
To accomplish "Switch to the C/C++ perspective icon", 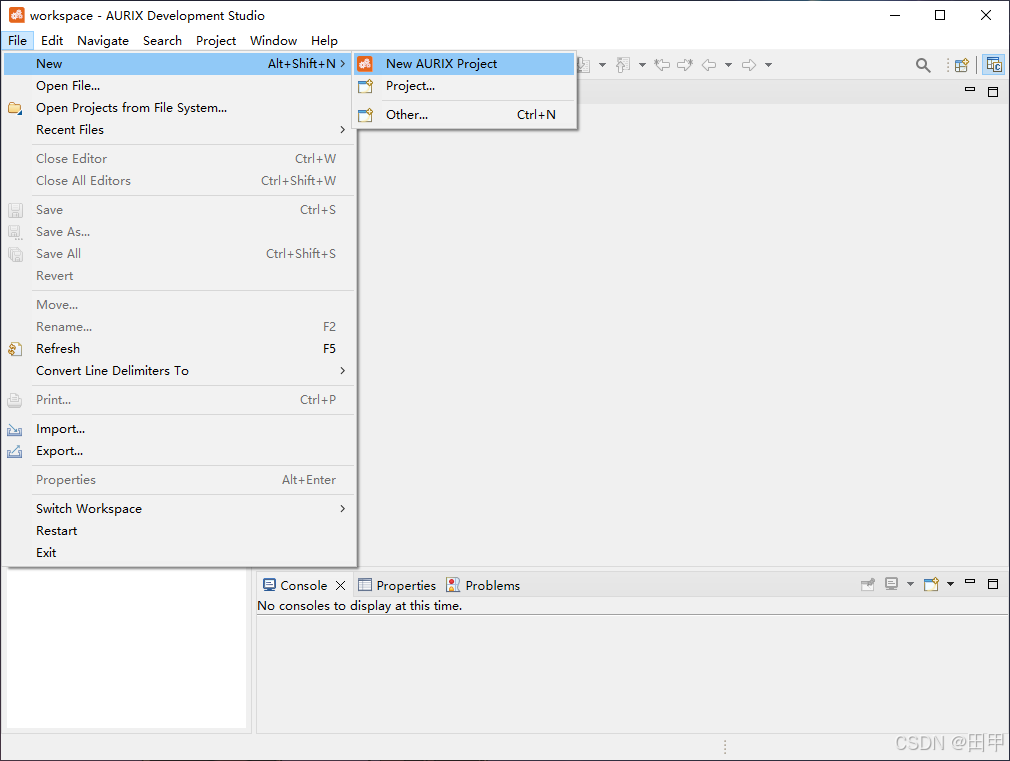I will (994, 65).
